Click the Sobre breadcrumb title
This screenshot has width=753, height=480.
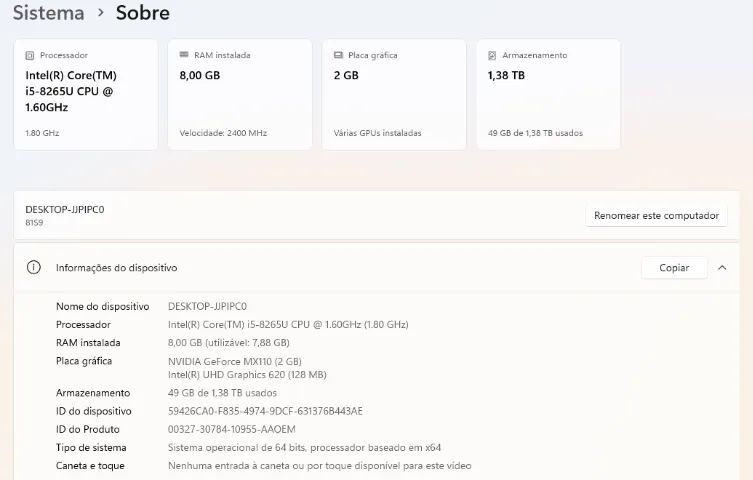[x=143, y=12]
